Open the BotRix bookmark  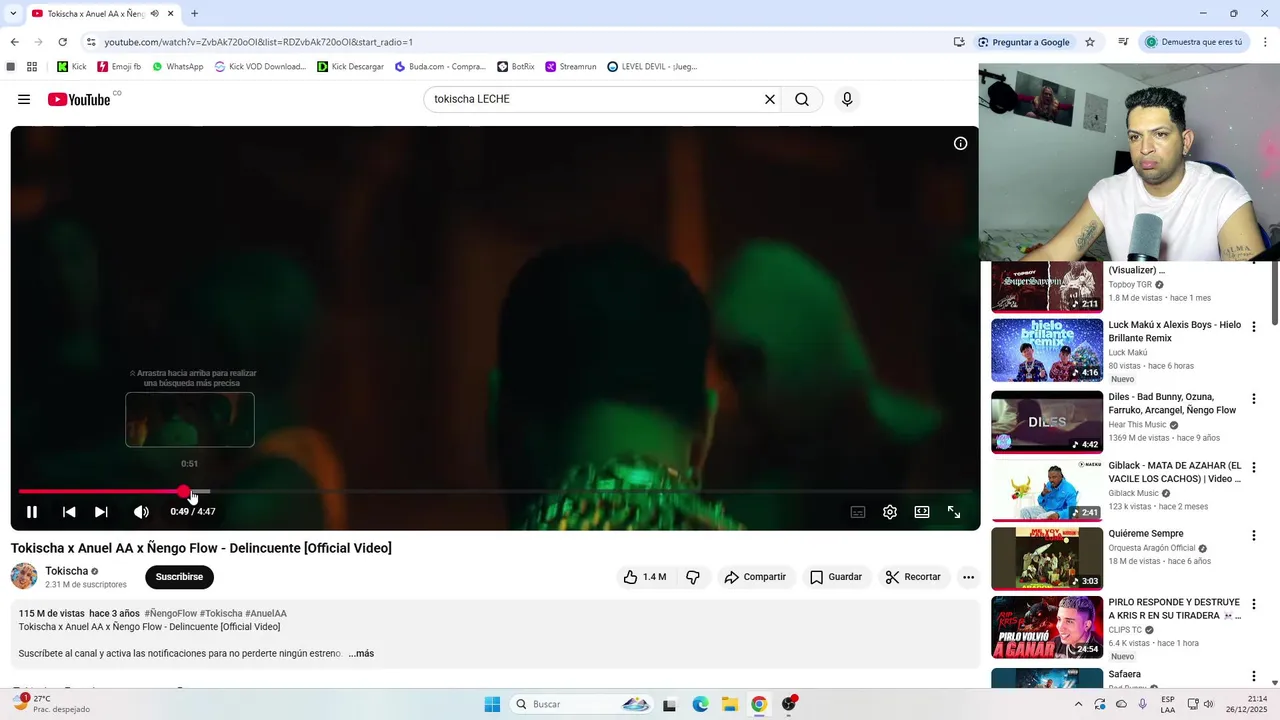coord(515,66)
